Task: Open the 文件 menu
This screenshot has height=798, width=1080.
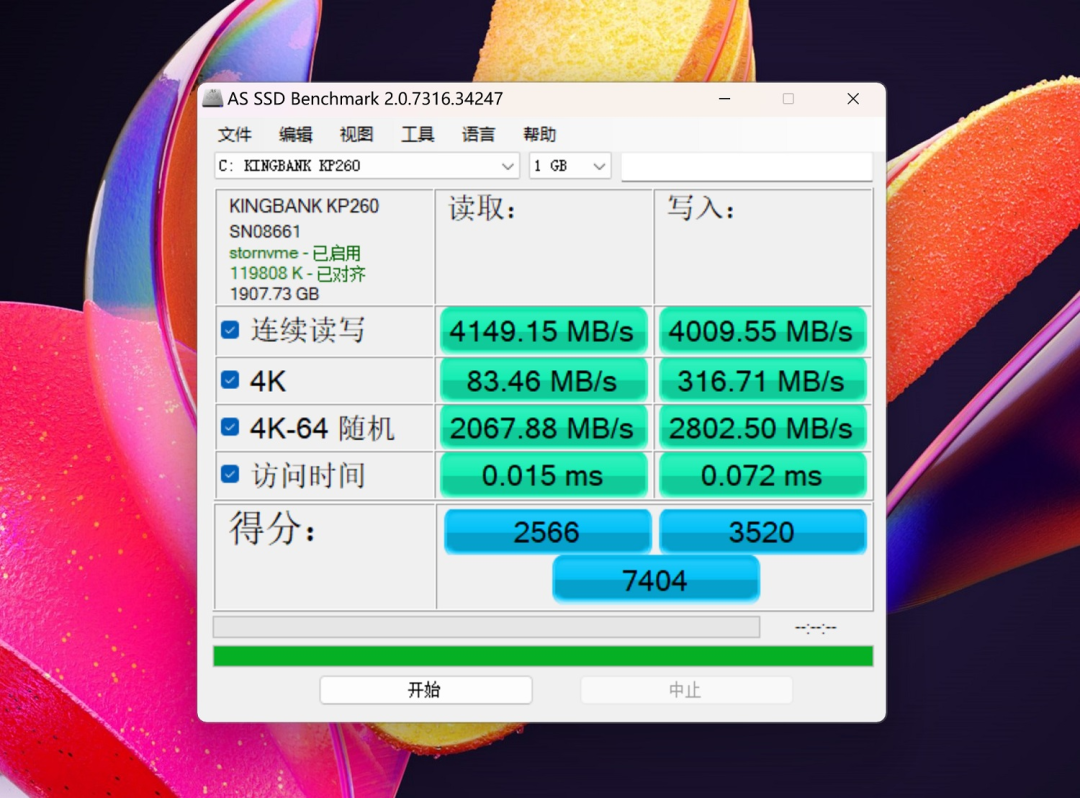Action: coord(235,134)
